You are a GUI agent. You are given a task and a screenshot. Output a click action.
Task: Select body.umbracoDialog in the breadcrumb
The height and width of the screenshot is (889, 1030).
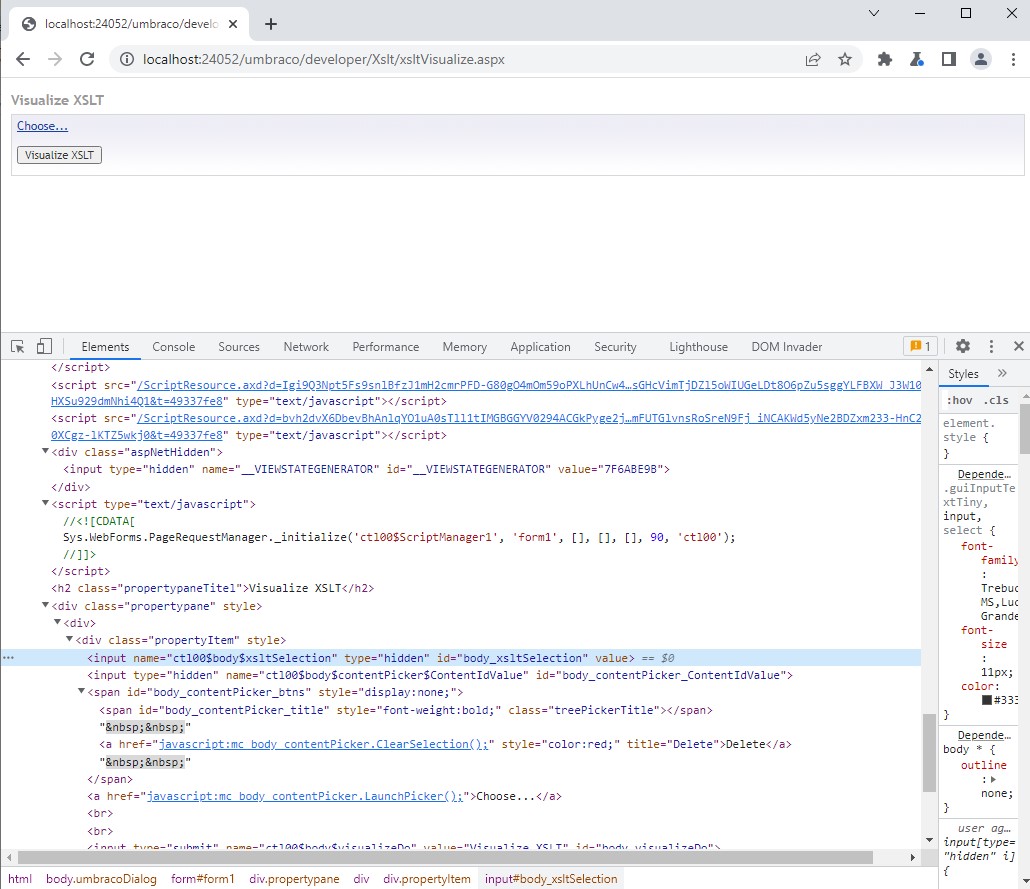tap(101, 878)
